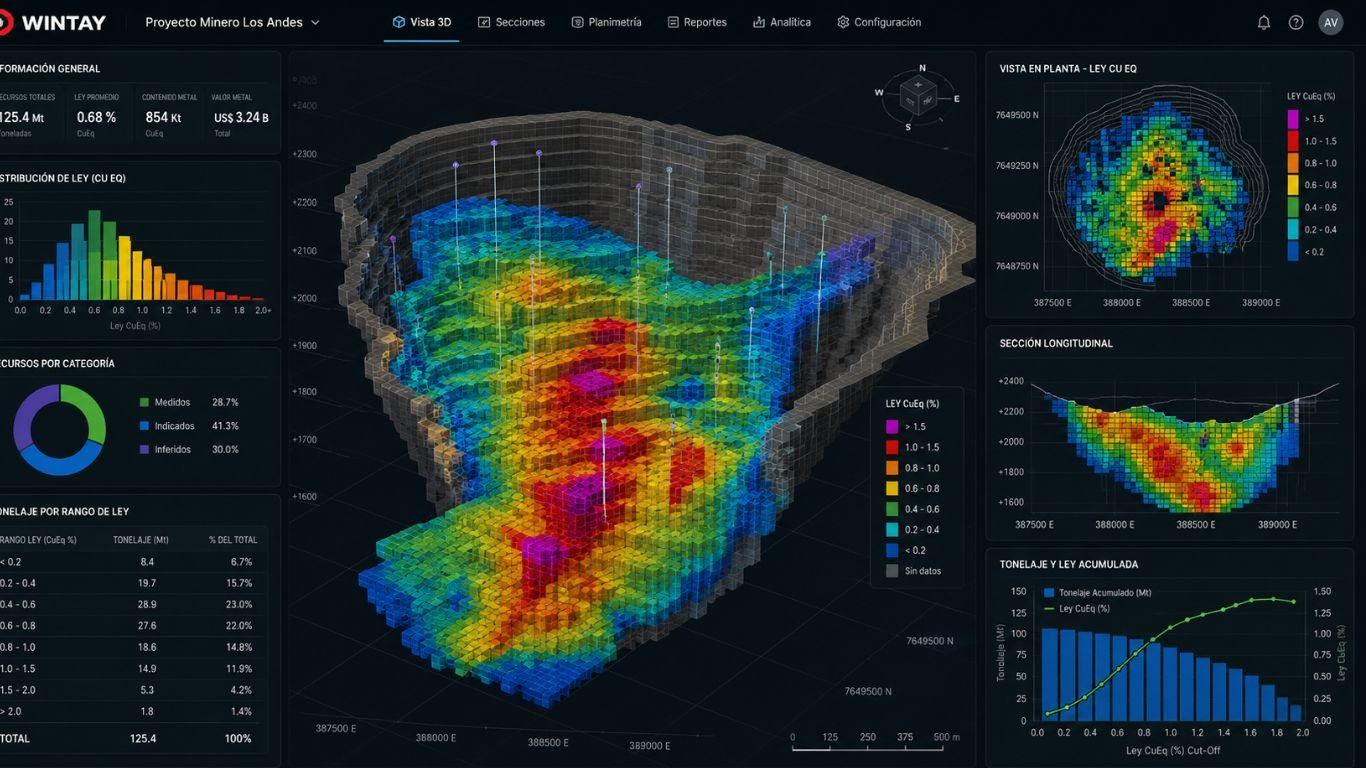
Task: Select cyan 0.2 - 0.4 swatch in main legend
Action: (x=892, y=529)
